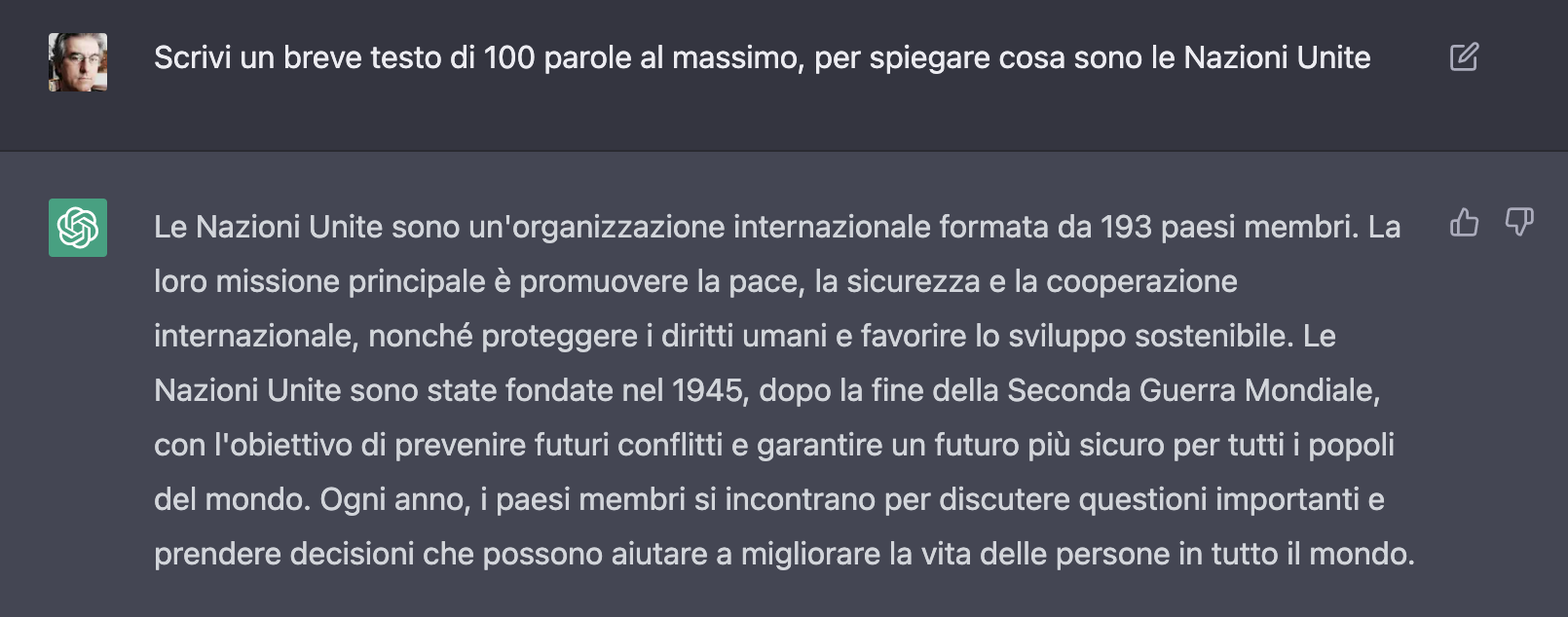This screenshot has height=617, width=1568.
Task: Click the number "193" in the response
Action: pos(1126,228)
